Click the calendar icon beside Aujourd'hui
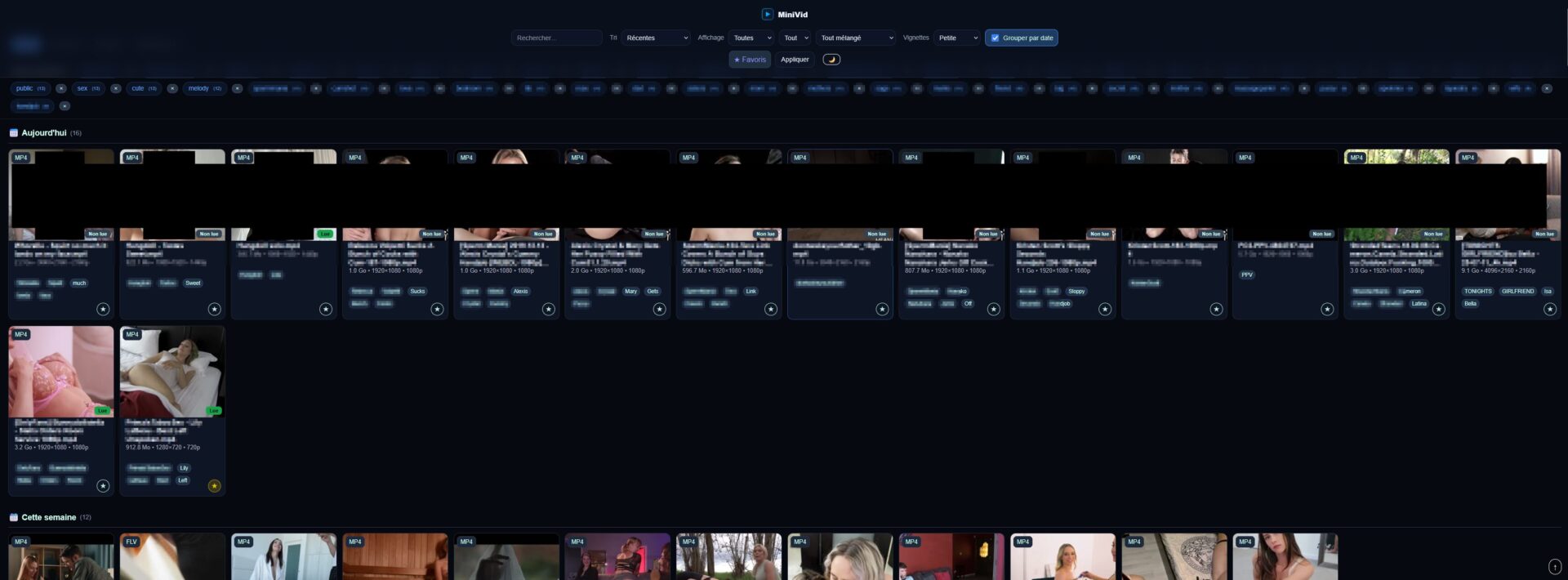This screenshot has width=1568, height=580. pyautogui.click(x=13, y=132)
